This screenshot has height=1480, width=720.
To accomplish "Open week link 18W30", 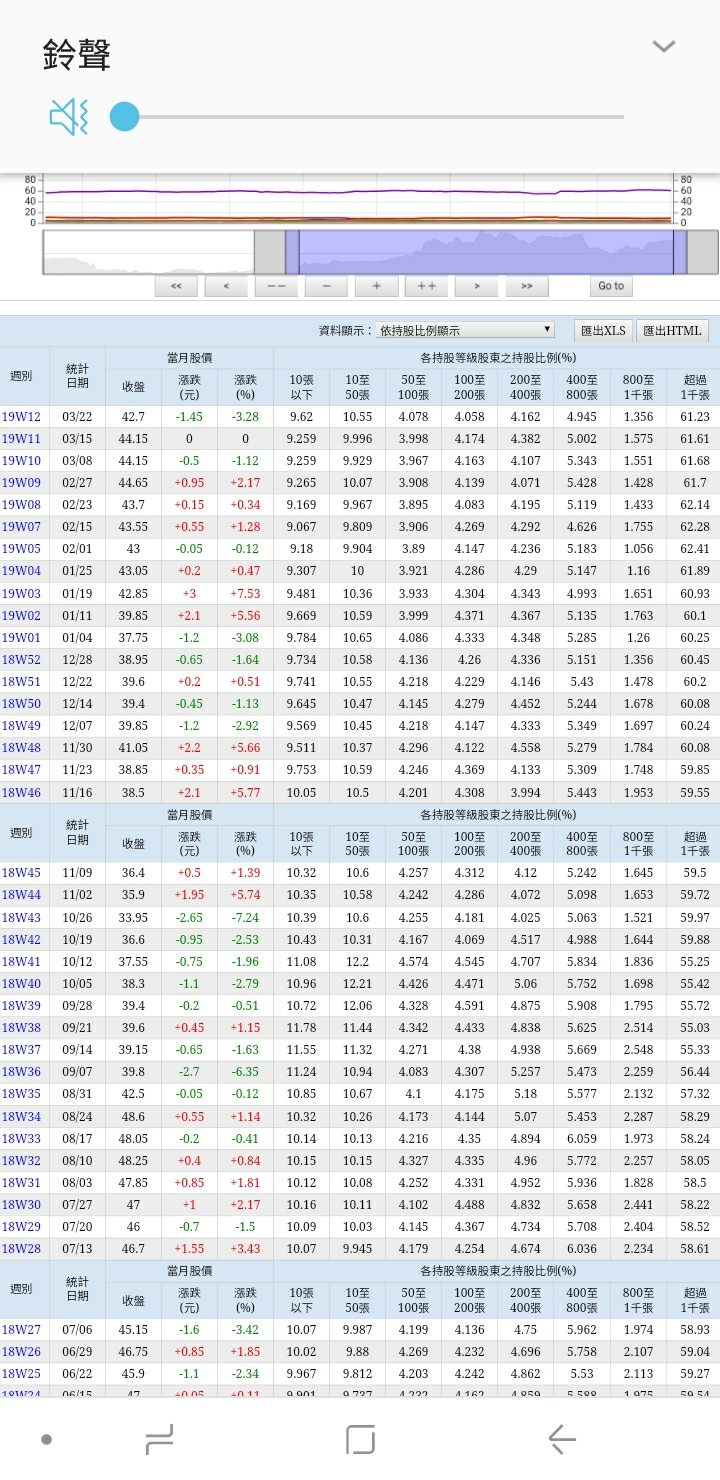I will click(x=21, y=1205).
